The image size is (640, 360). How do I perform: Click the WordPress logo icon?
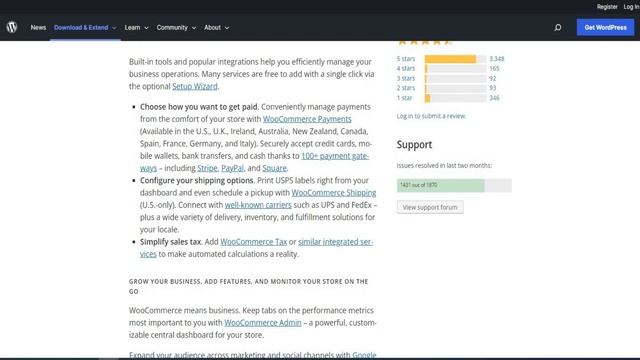pos(12,27)
